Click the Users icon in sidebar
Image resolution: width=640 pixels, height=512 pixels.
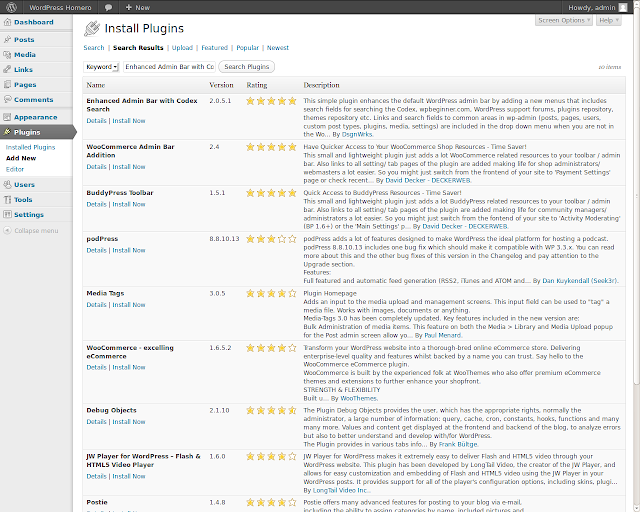pos(7,185)
